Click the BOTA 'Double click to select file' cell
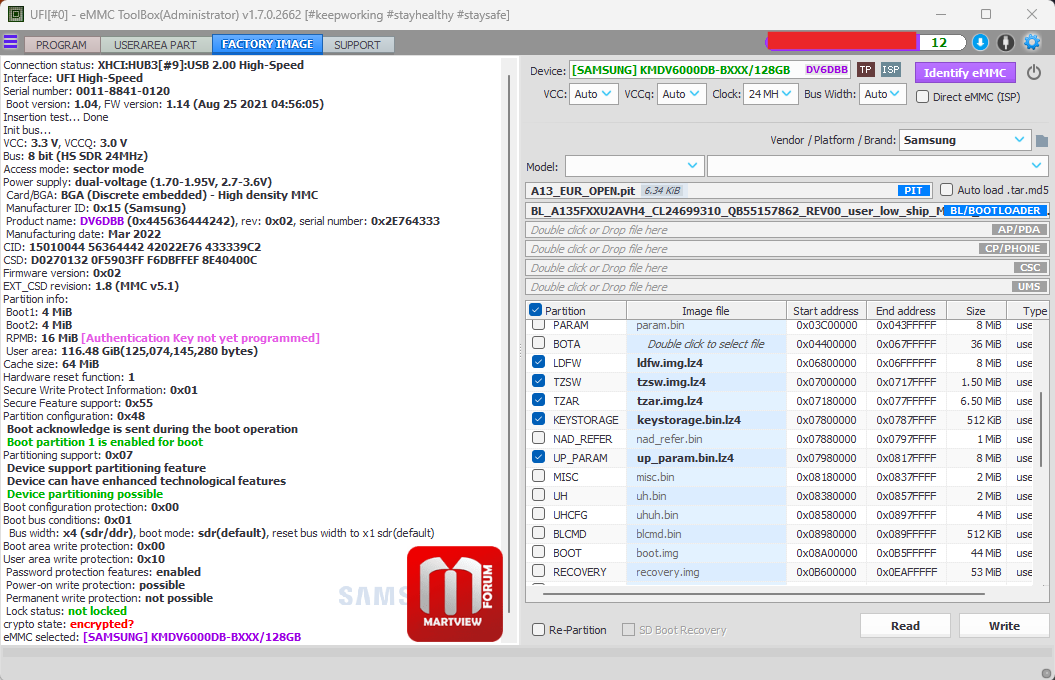This screenshot has width=1055, height=680. [706, 344]
